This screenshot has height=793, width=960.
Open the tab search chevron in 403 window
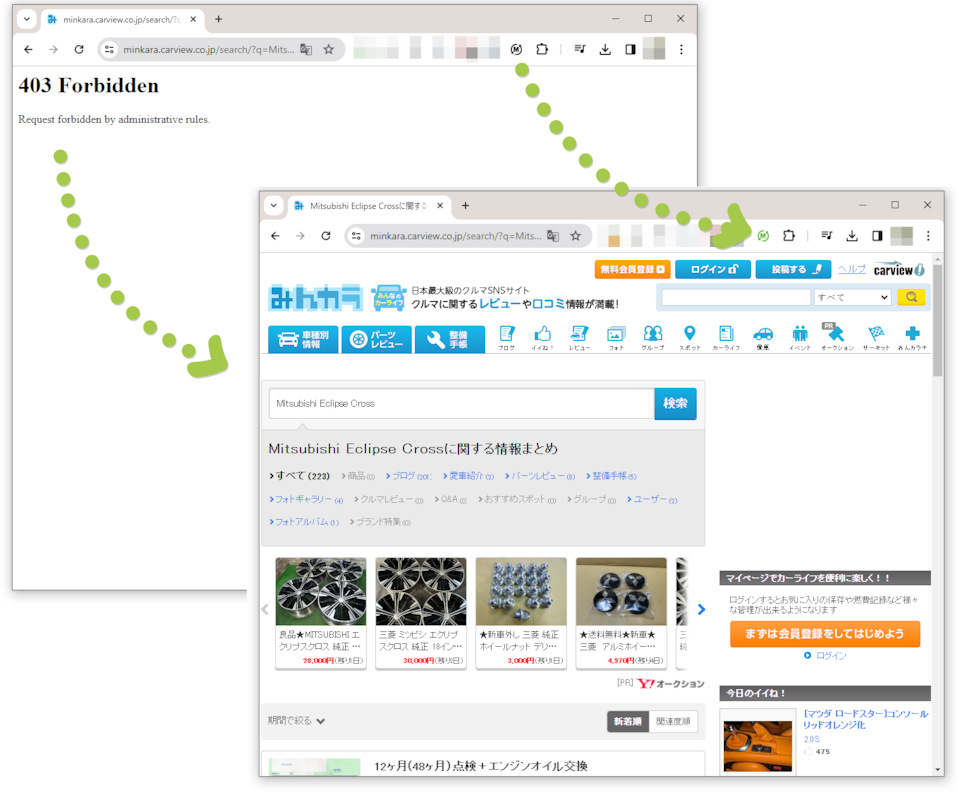pos(26,19)
